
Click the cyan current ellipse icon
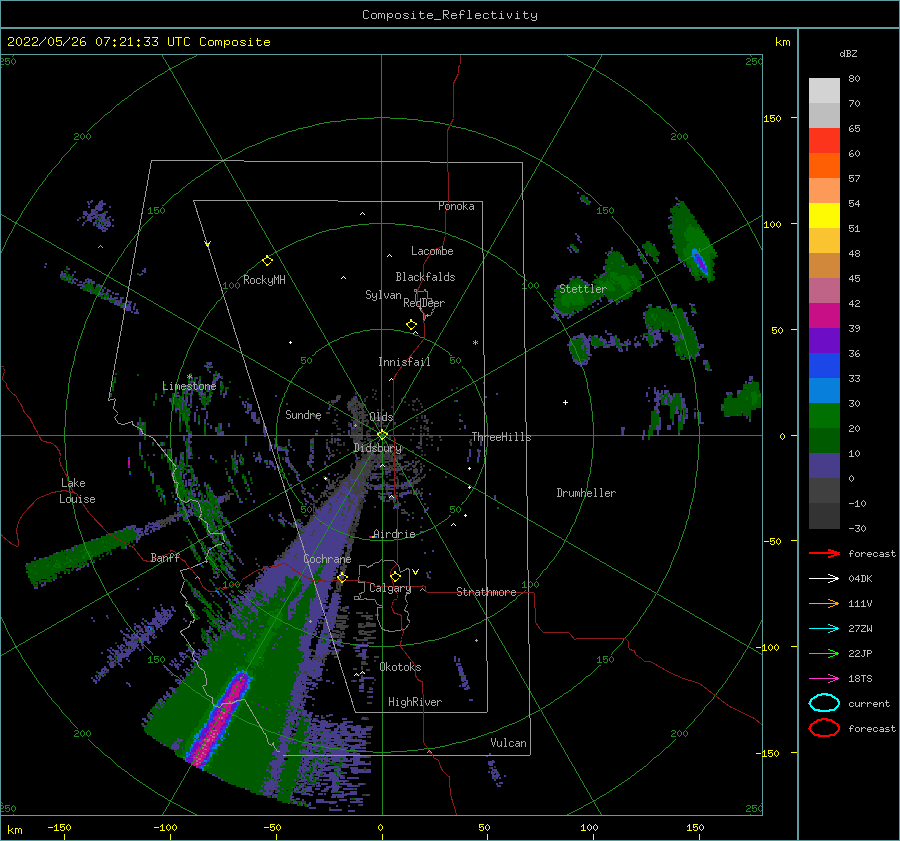point(824,703)
